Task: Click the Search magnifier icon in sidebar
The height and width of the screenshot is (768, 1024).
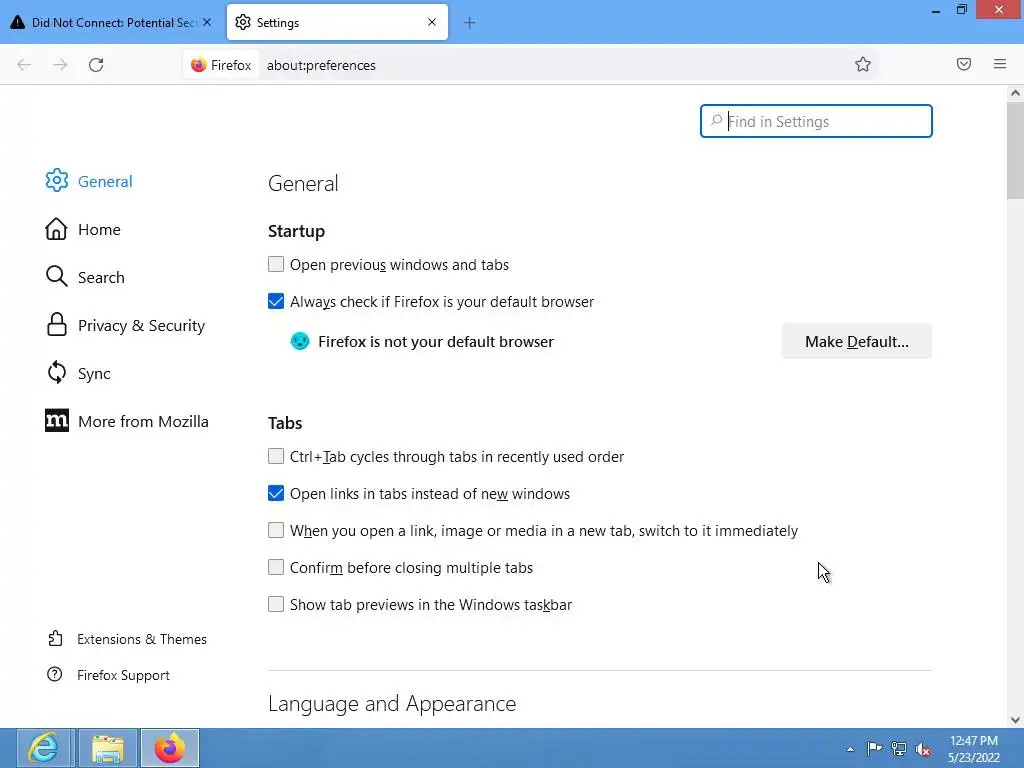Action: [x=57, y=277]
